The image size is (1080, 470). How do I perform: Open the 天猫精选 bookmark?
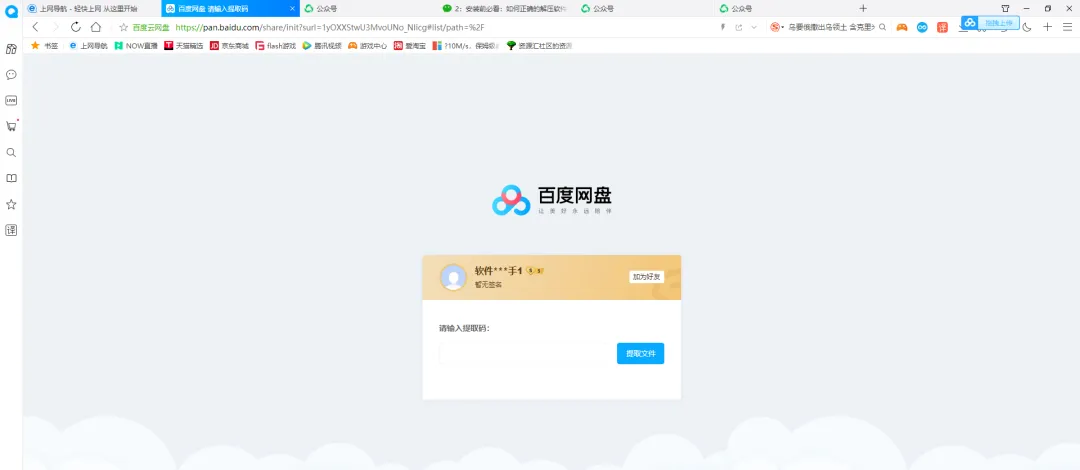click(183, 45)
